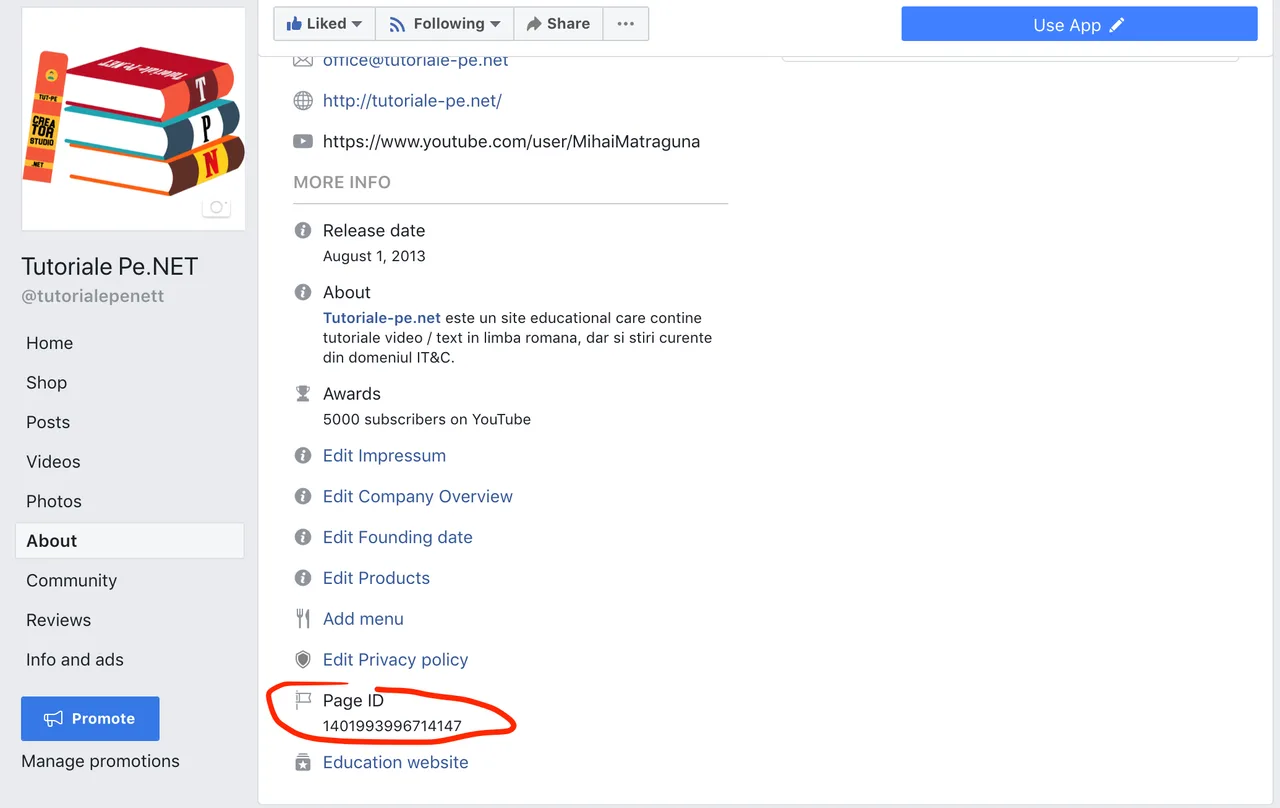Click the shield icon beside Edit Privacy policy
This screenshot has height=808, width=1280.
(x=303, y=660)
